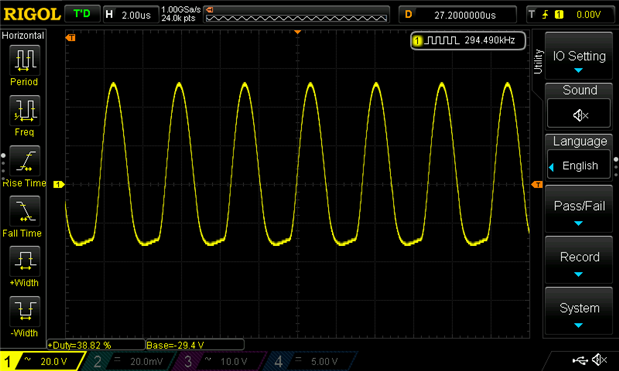This screenshot has width=619, height=371.
Task: Click the trigger source channel 1 badge
Action: point(559,15)
